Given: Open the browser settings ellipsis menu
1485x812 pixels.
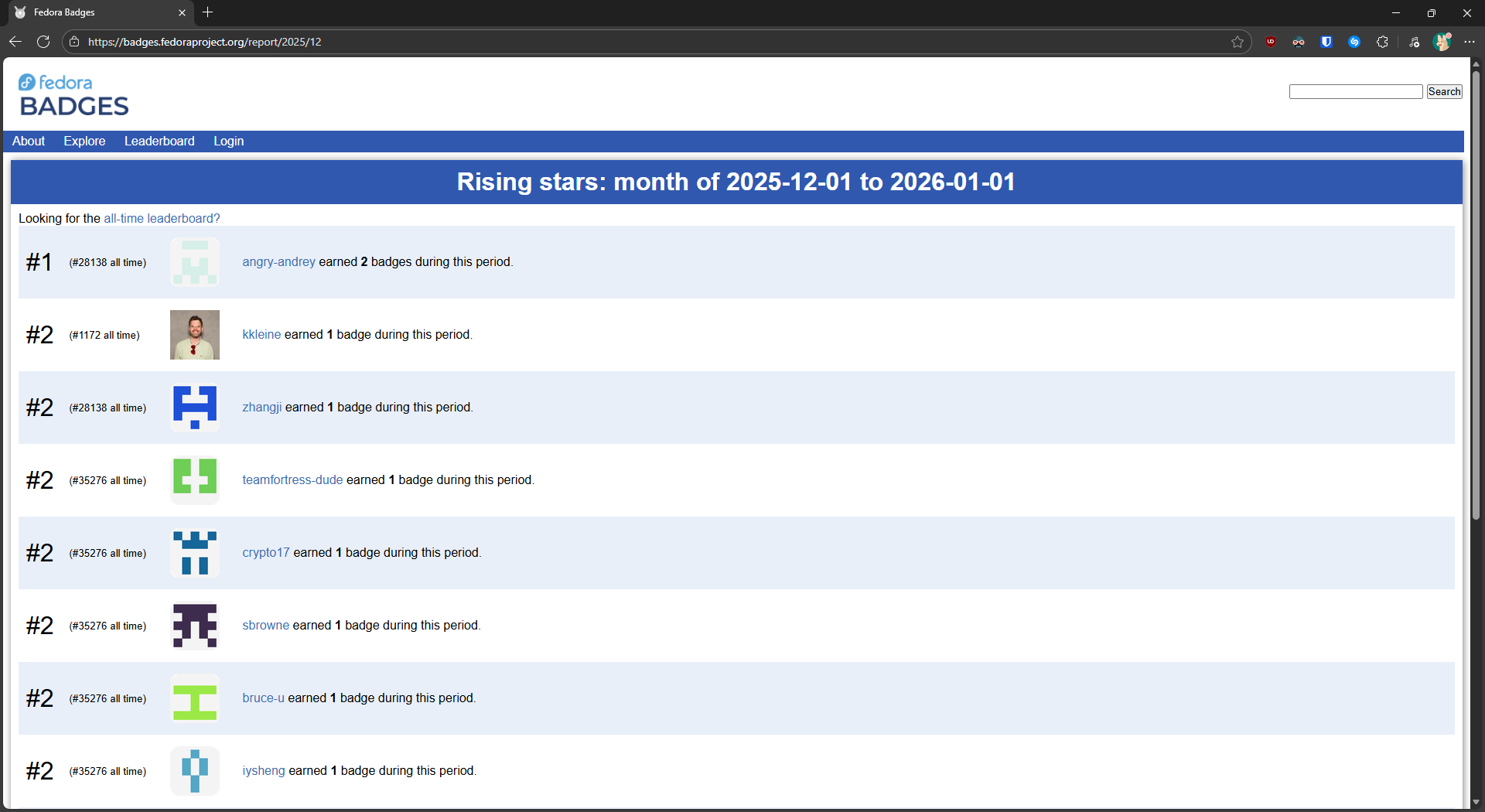Looking at the screenshot, I should 1470,42.
